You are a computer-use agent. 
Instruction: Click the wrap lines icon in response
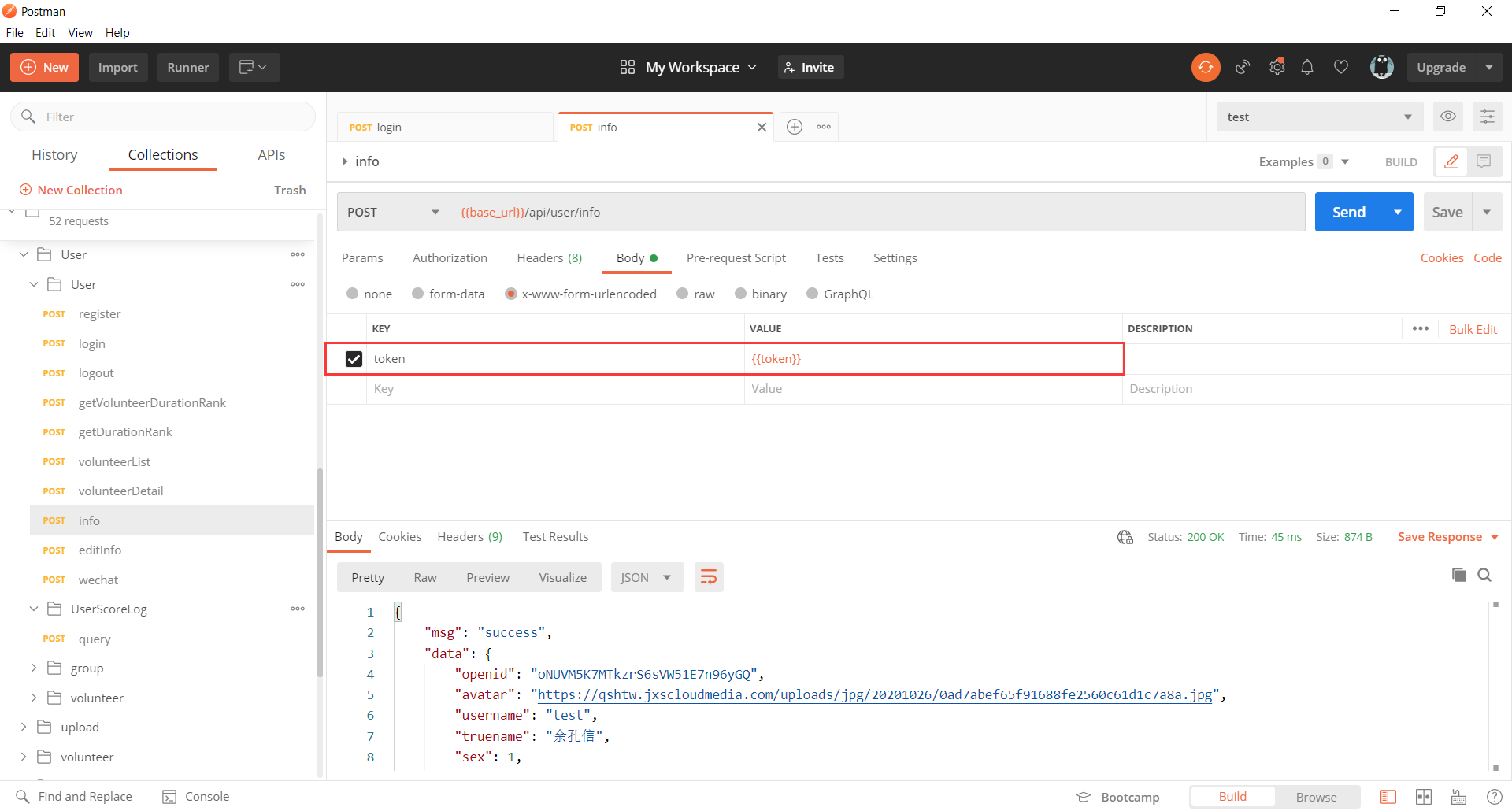click(x=709, y=577)
